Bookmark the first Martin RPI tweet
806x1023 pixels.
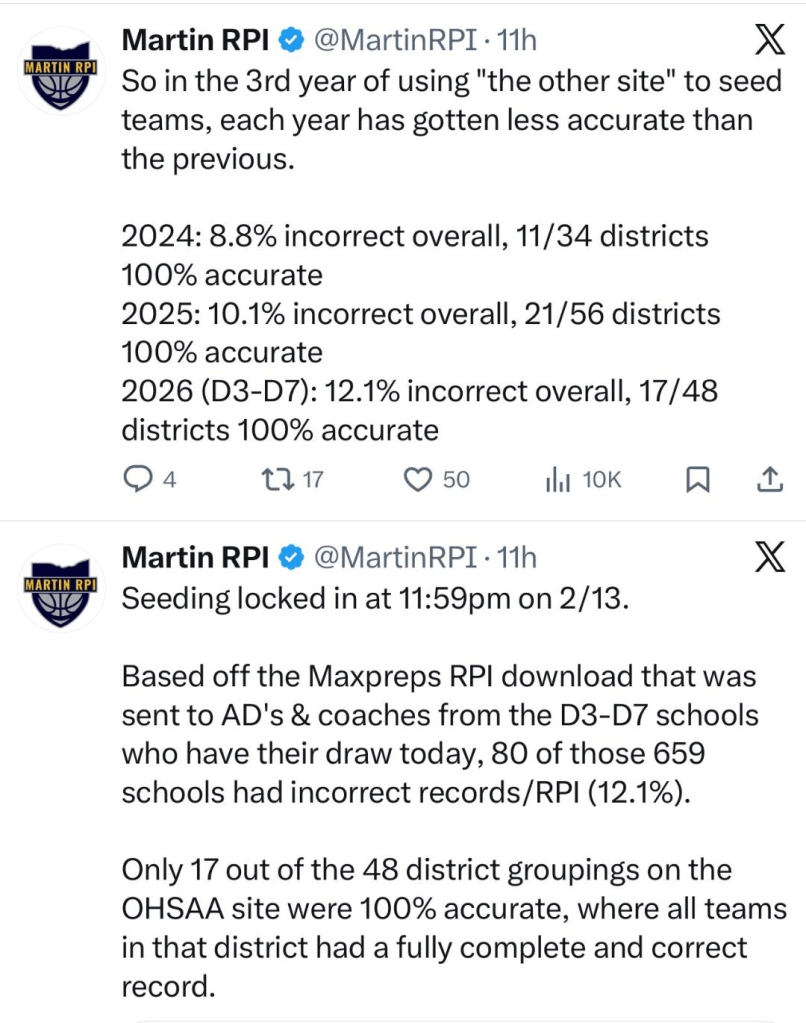(696, 481)
